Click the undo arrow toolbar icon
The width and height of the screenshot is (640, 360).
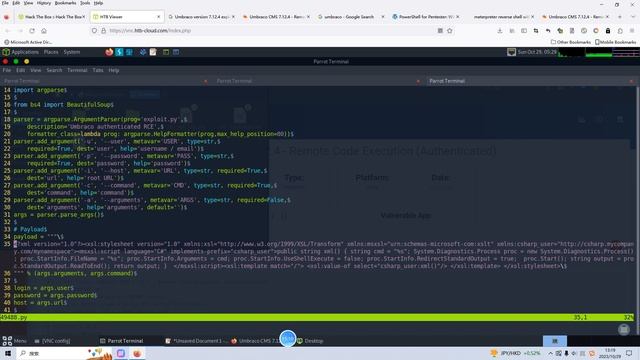(548, 31)
